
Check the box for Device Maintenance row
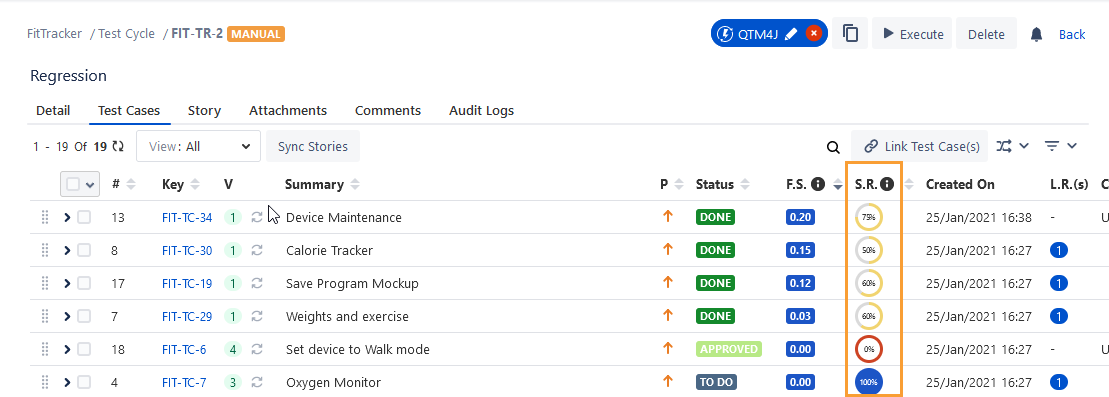[84, 217]
